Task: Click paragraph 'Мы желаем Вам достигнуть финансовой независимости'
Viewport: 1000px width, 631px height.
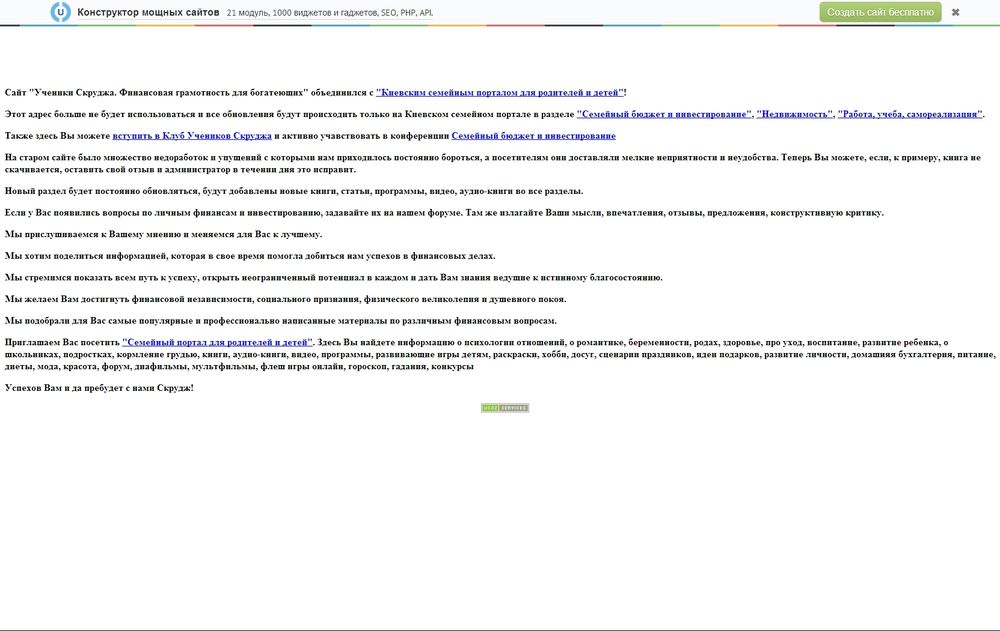Action: (285, 299)
